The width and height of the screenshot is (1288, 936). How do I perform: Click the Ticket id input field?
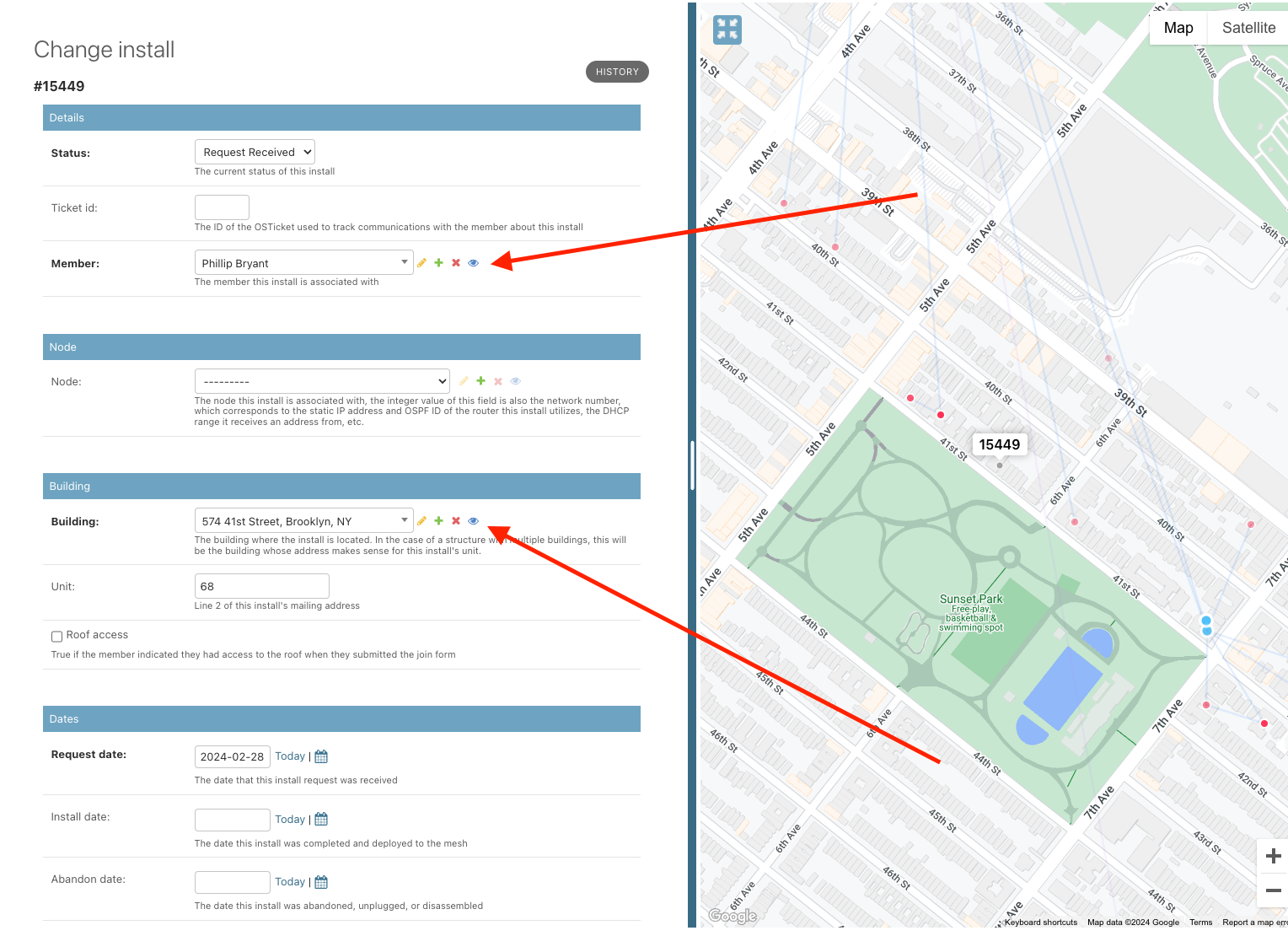222,207
